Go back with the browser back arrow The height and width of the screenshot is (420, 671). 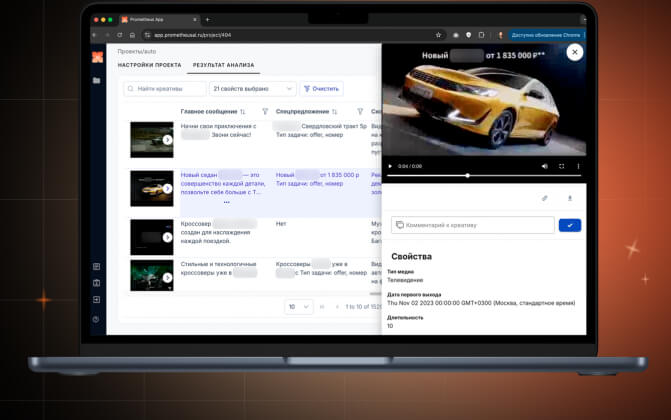[95, 35]
